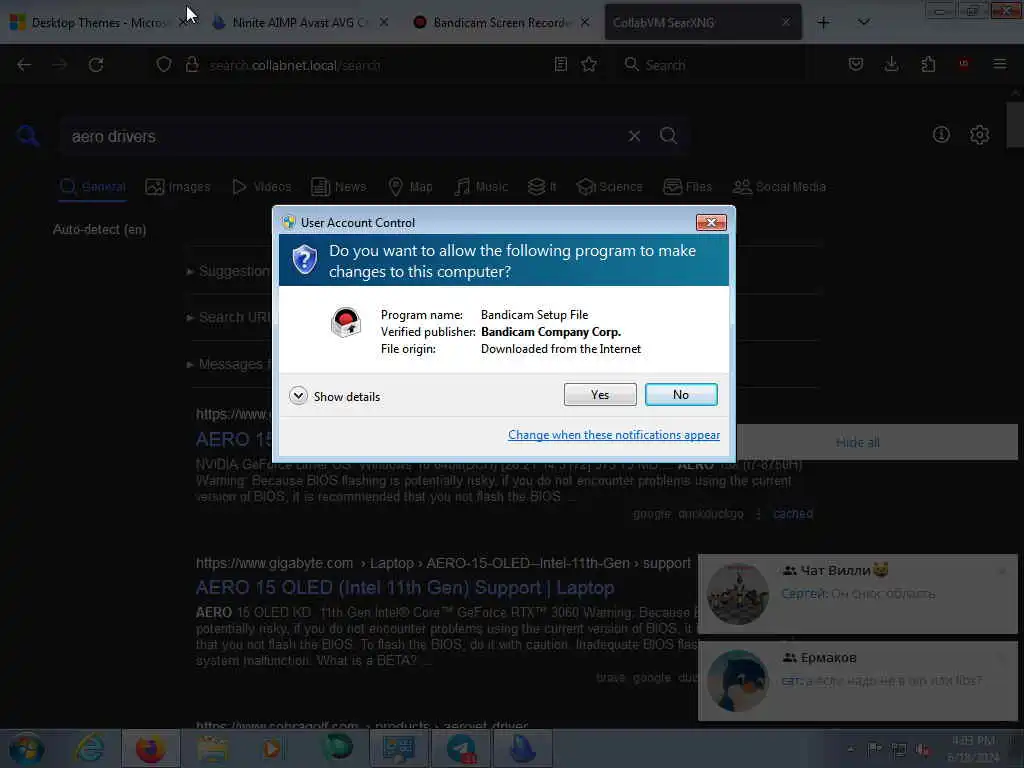Image resolution: width=1024 pixels, height=768 pixels.
Task: Close the User Account Control dialog
Action: point(711,223)
